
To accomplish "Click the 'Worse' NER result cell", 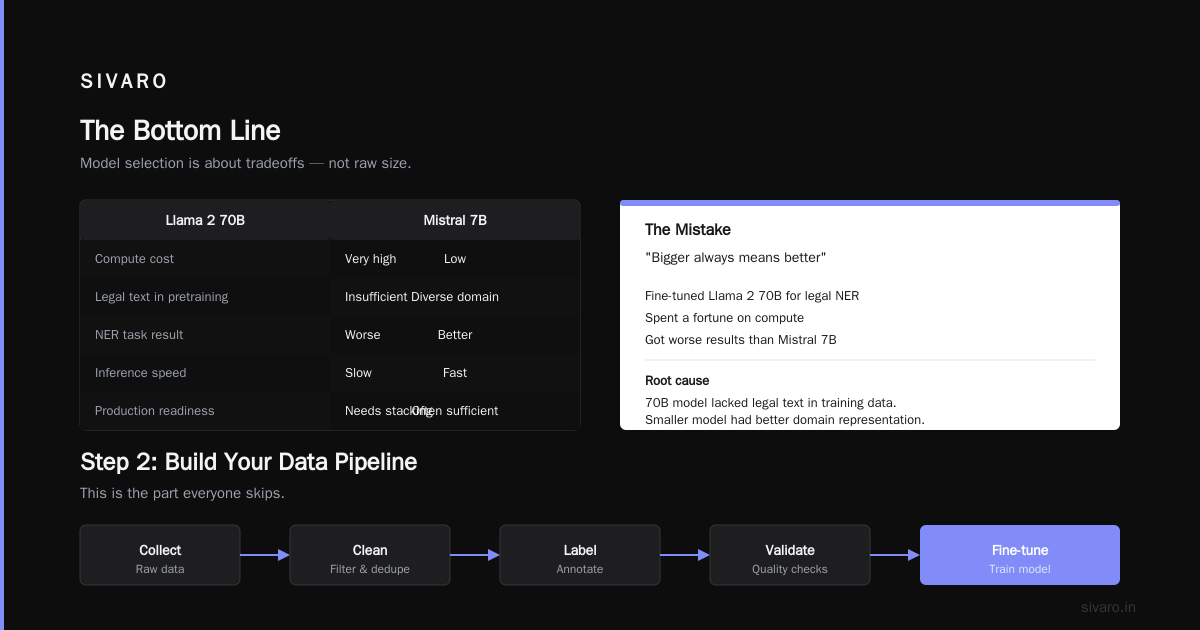I will 362,335.
